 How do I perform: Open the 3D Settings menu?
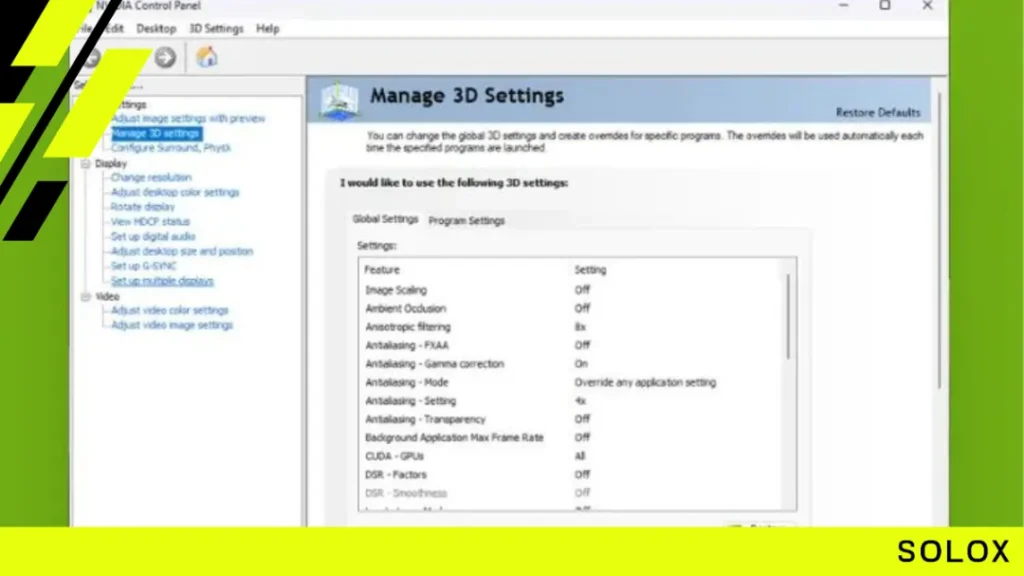pyautogui.click(x=216, y=29)
